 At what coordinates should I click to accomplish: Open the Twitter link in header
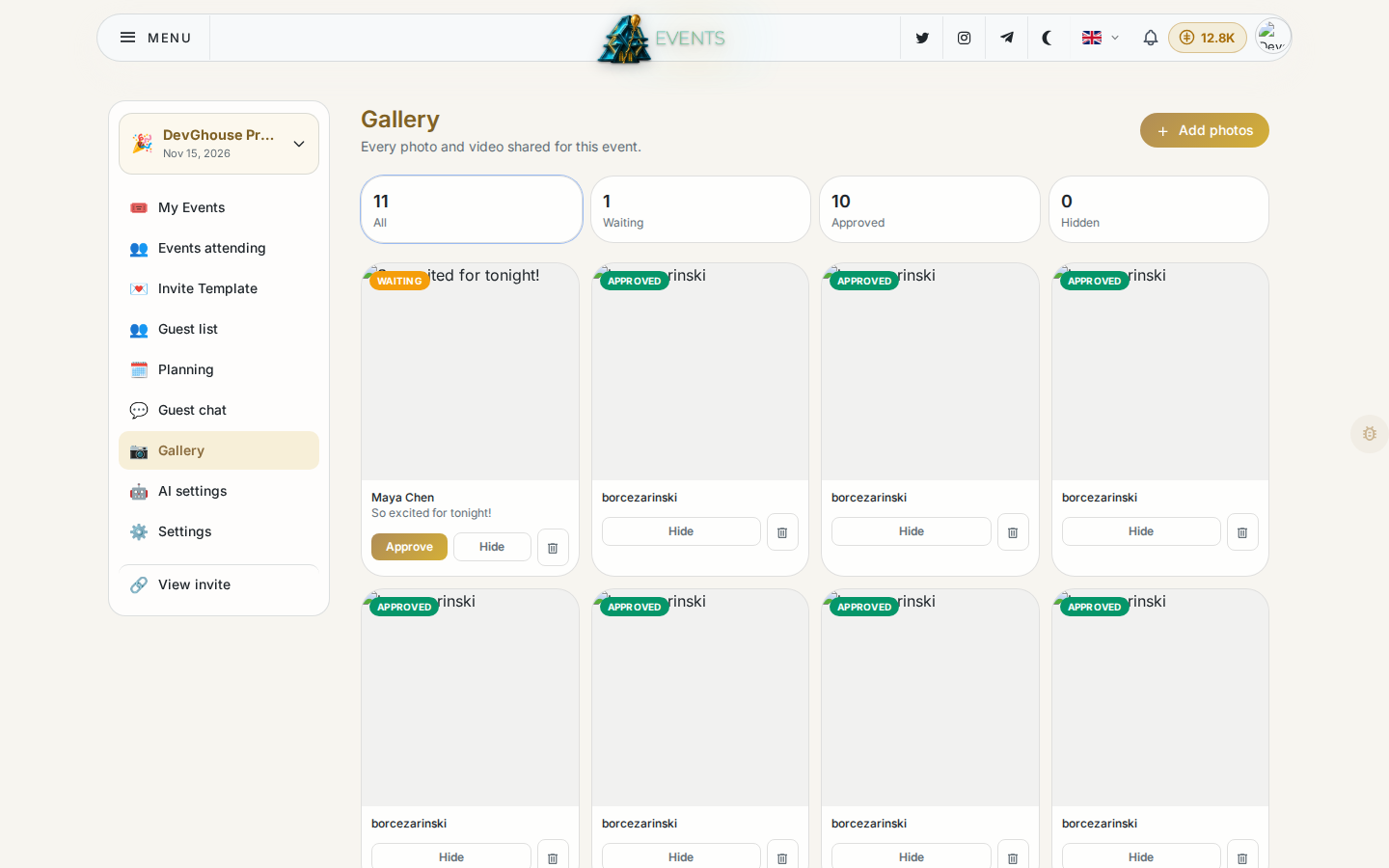922,38
